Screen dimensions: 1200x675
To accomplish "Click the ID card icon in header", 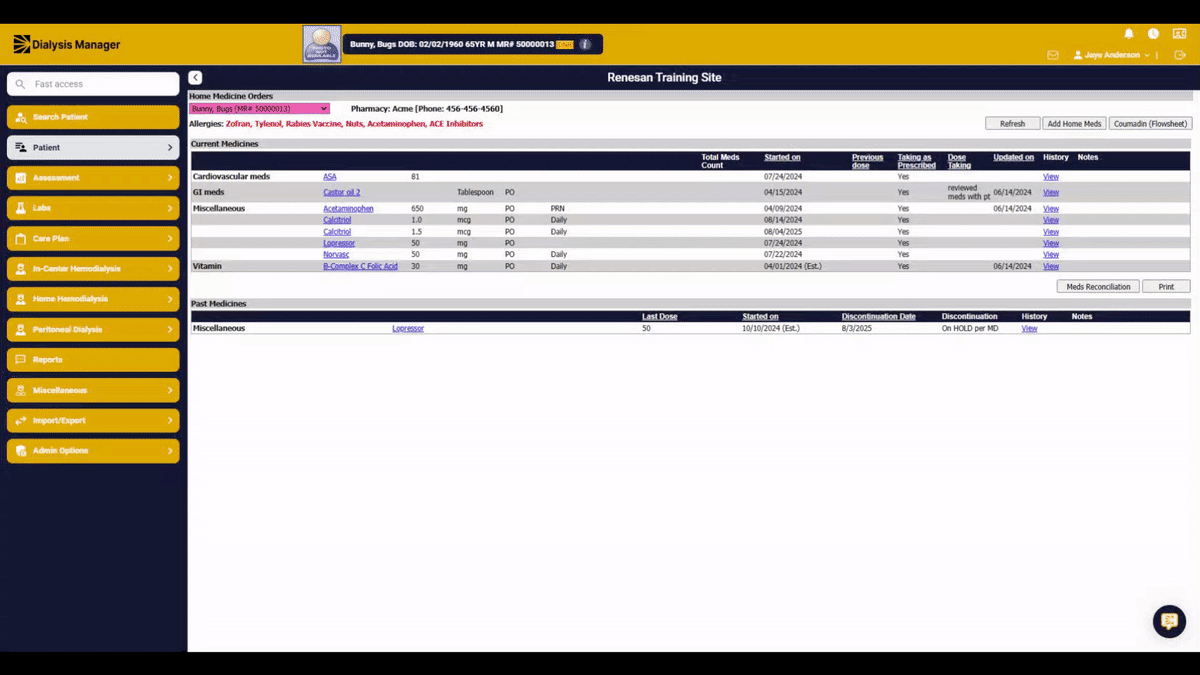I will coord(1179,34).
